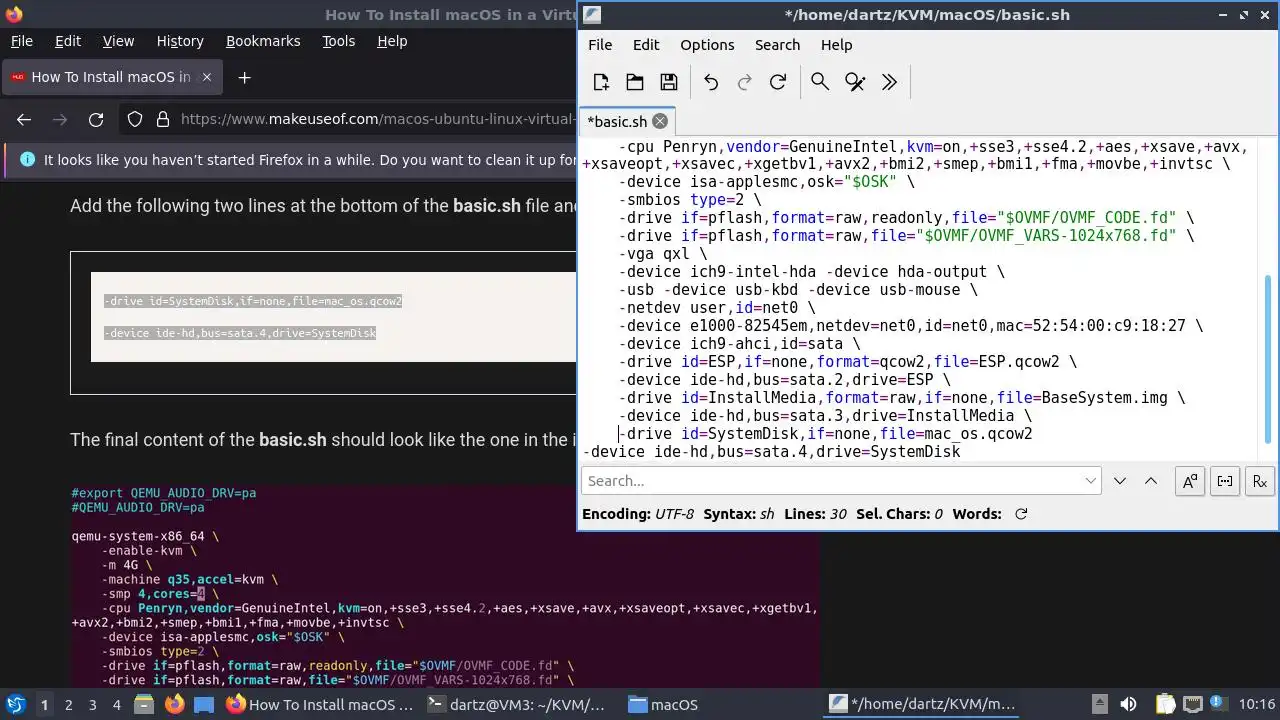Screen dimensions: 1280x720
Task: Reload the document with the circular arrow
Action: (778, 82)
